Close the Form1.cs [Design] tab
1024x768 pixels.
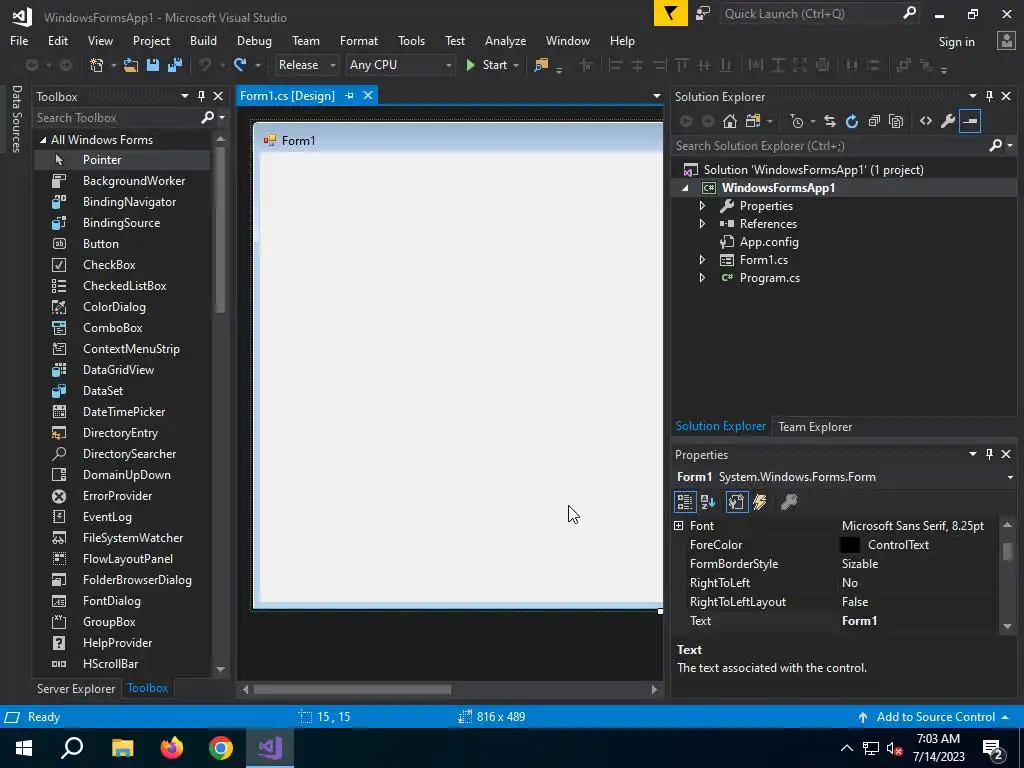(x=368, y=95)
